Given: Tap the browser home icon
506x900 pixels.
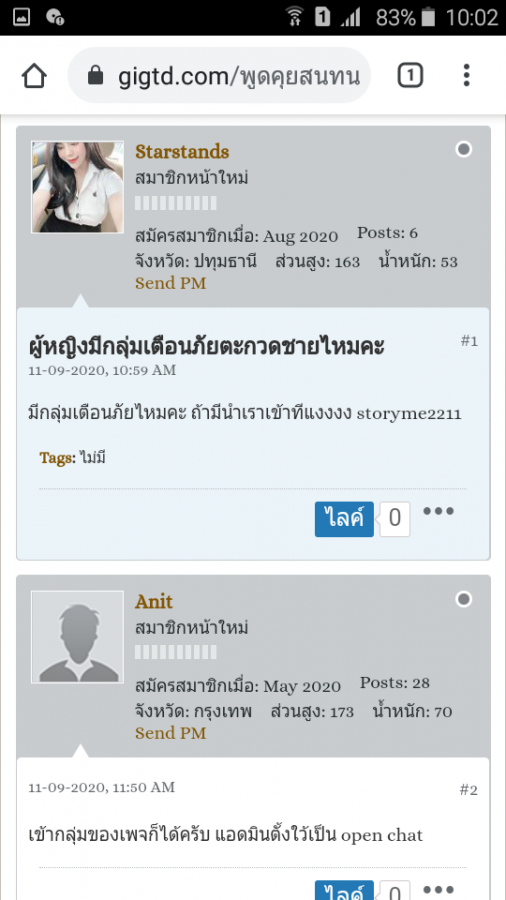Looking at the screenshot, I should [34, 76].
